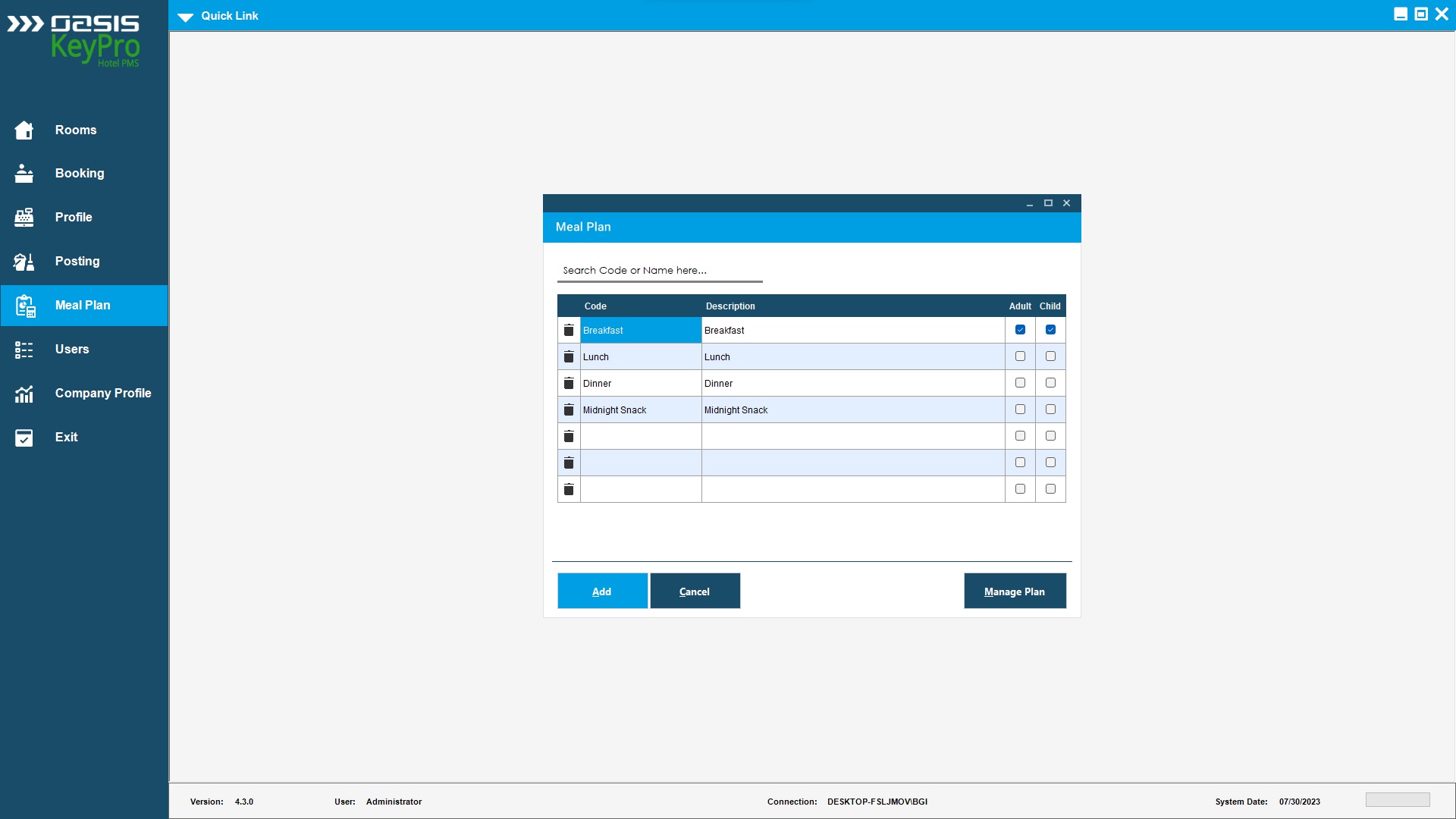Image resolution: width=1456 pixels, height=819 pixels.
Task: Click the Posting icon in sidebar
Action: tap(24, 262)
